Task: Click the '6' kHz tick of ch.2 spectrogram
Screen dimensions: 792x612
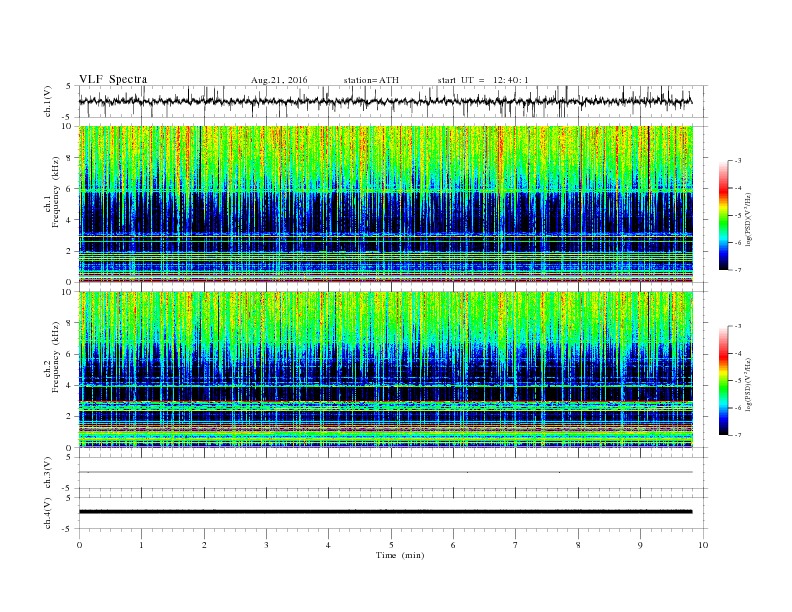Action: coord(69,354)
